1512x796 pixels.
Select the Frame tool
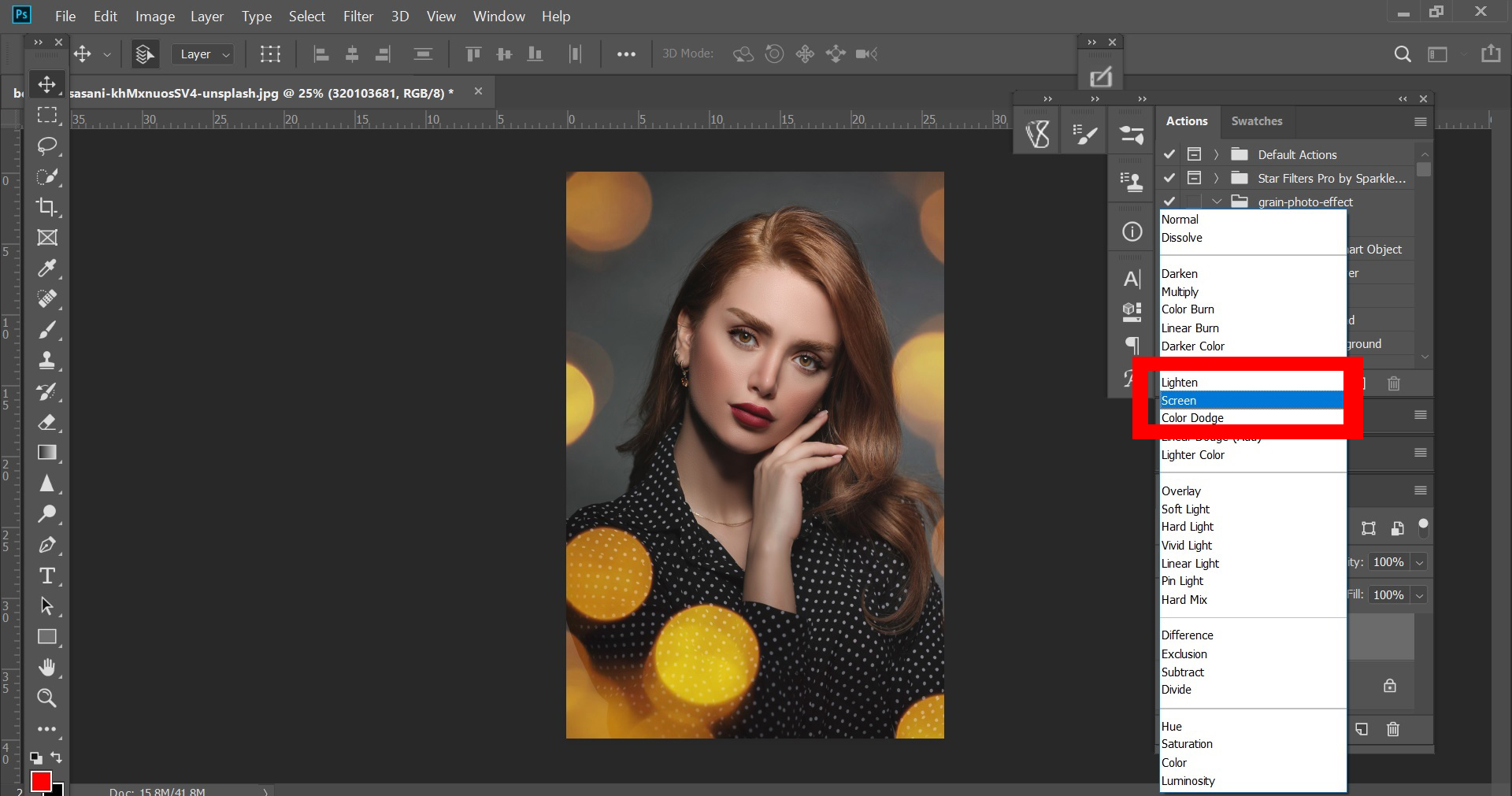click(x=47, y=238)
